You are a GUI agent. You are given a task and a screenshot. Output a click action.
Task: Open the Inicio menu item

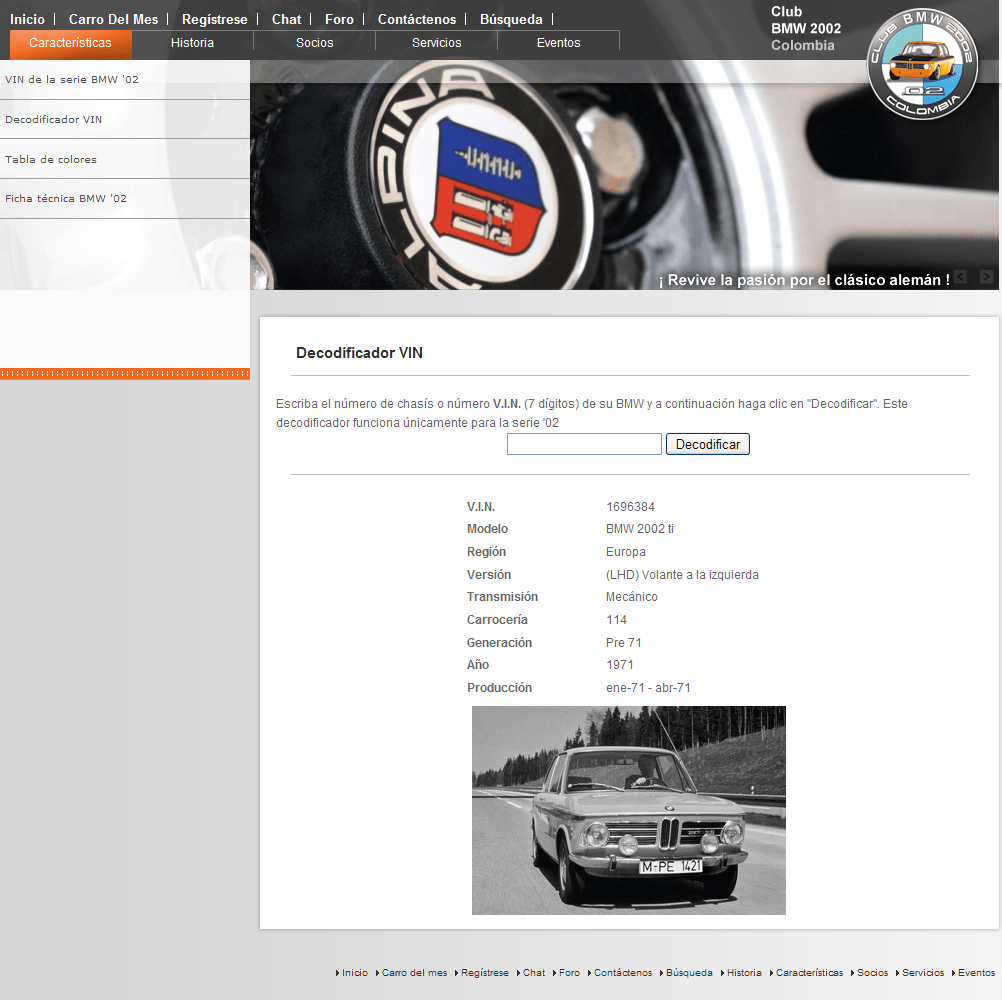click(27, 18)
